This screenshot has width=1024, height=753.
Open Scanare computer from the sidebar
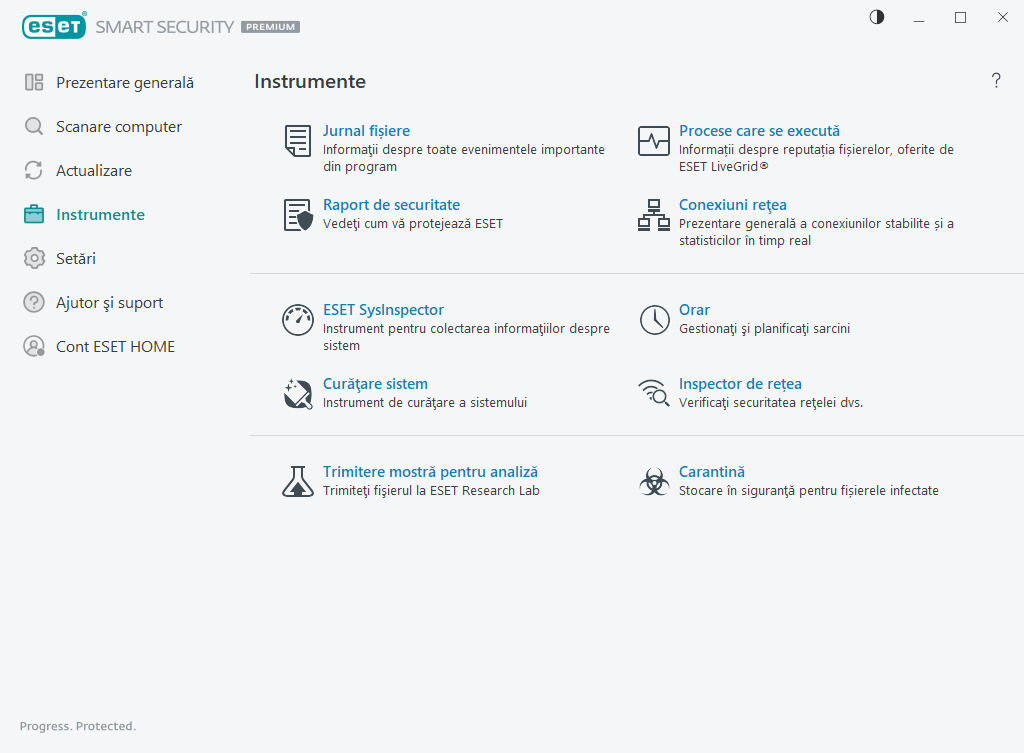pyautogui.click(x=118, y=127)
